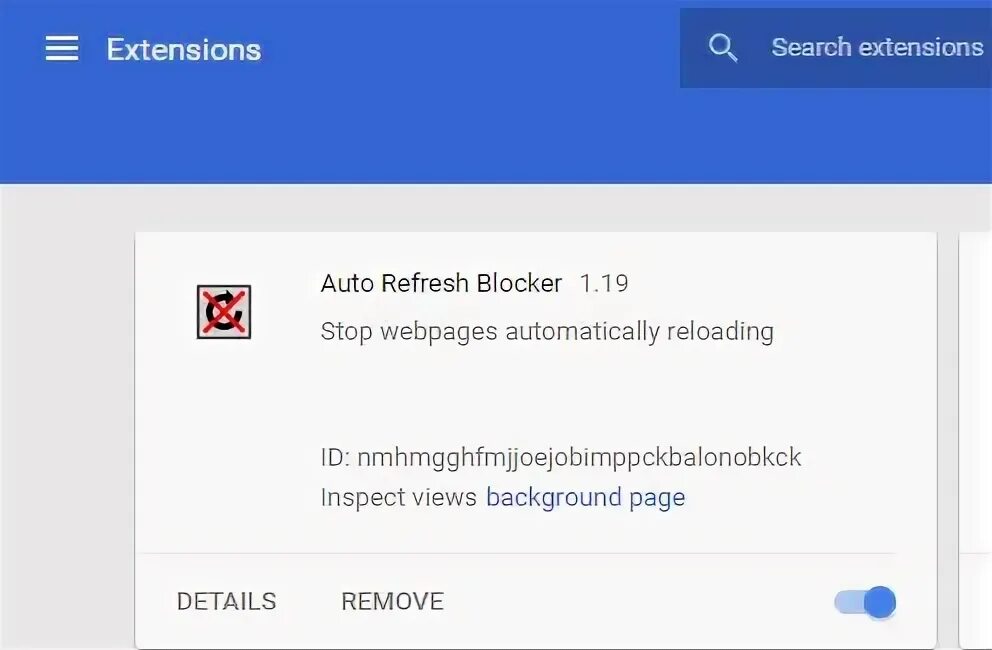The width and height of the screenshot is (992, 650).
Task: Click the Auto Refresh Blocker name text
Action: tap(441, 284)
